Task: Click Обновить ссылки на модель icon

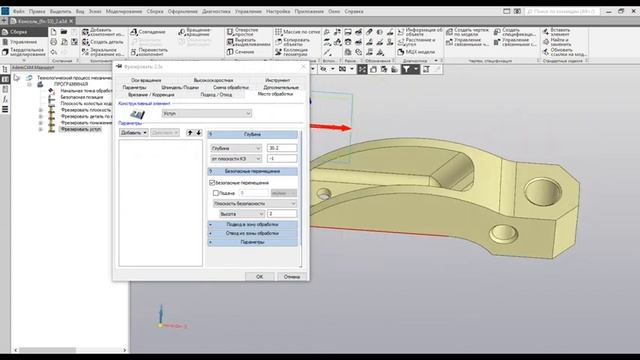Action: 546,52
